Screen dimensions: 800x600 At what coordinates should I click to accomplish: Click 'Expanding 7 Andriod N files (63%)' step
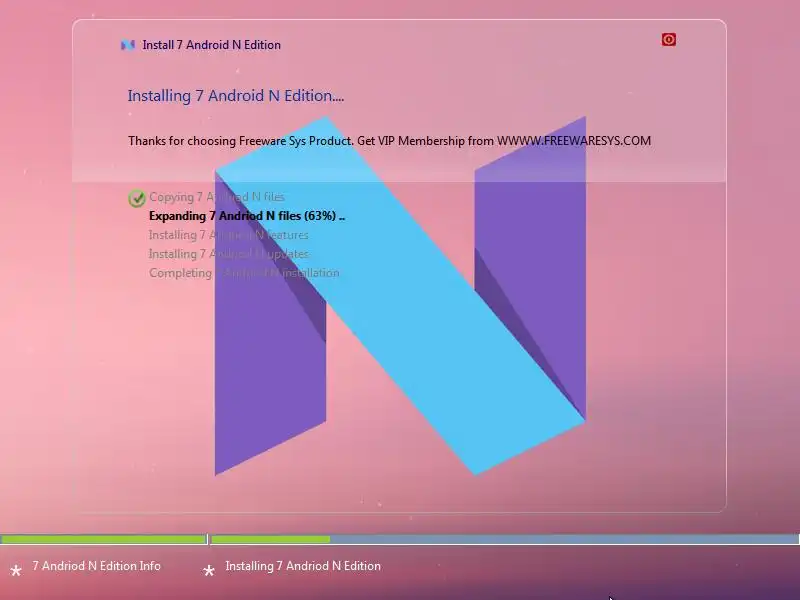pyautogui.click(x=247, y=216)
